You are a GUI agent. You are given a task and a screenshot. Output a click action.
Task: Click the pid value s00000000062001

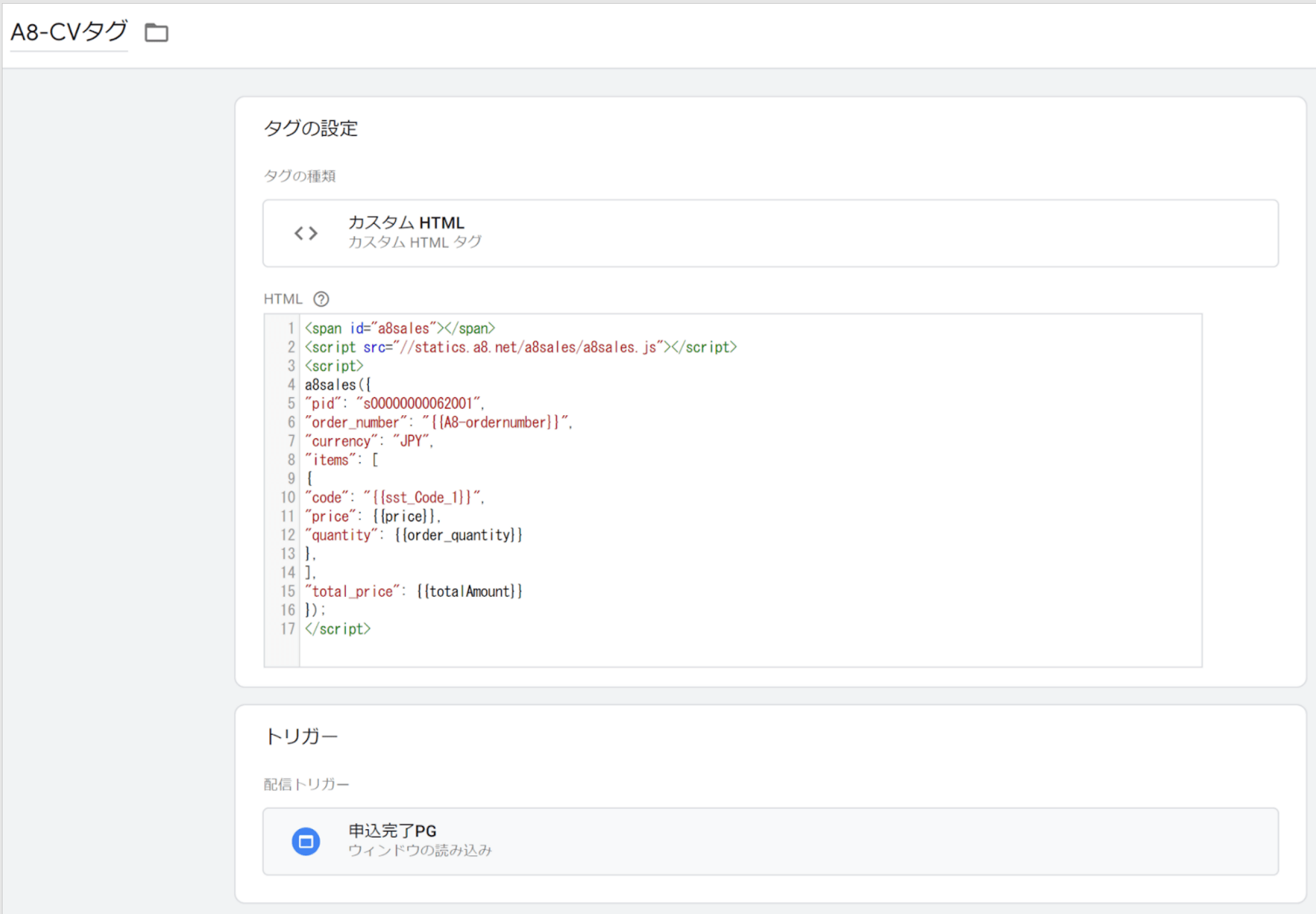pos(418,403)
